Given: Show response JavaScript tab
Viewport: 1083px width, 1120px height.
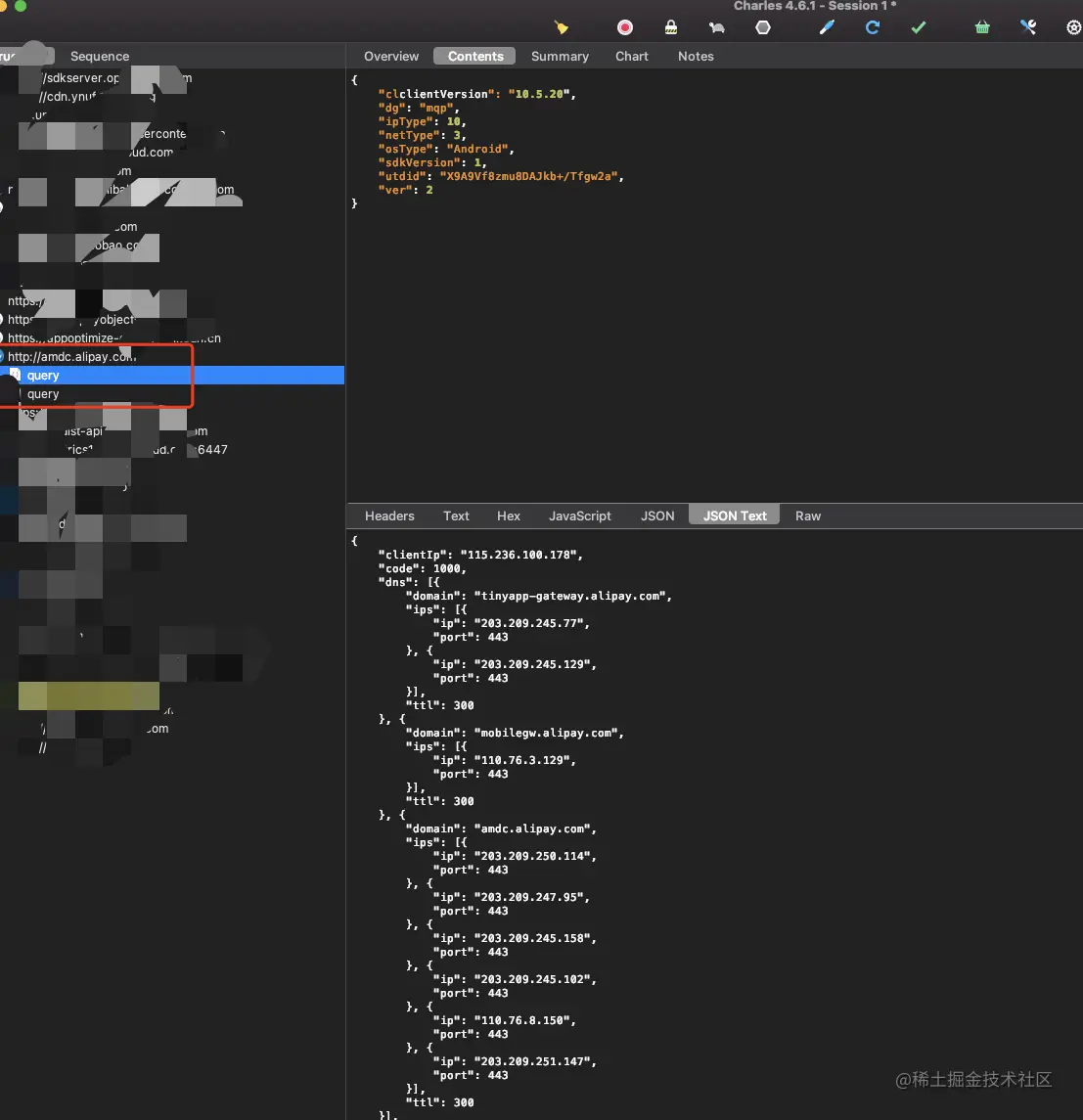Looking at the screenshot, I should pyautogui.click(x=579, y=515).
